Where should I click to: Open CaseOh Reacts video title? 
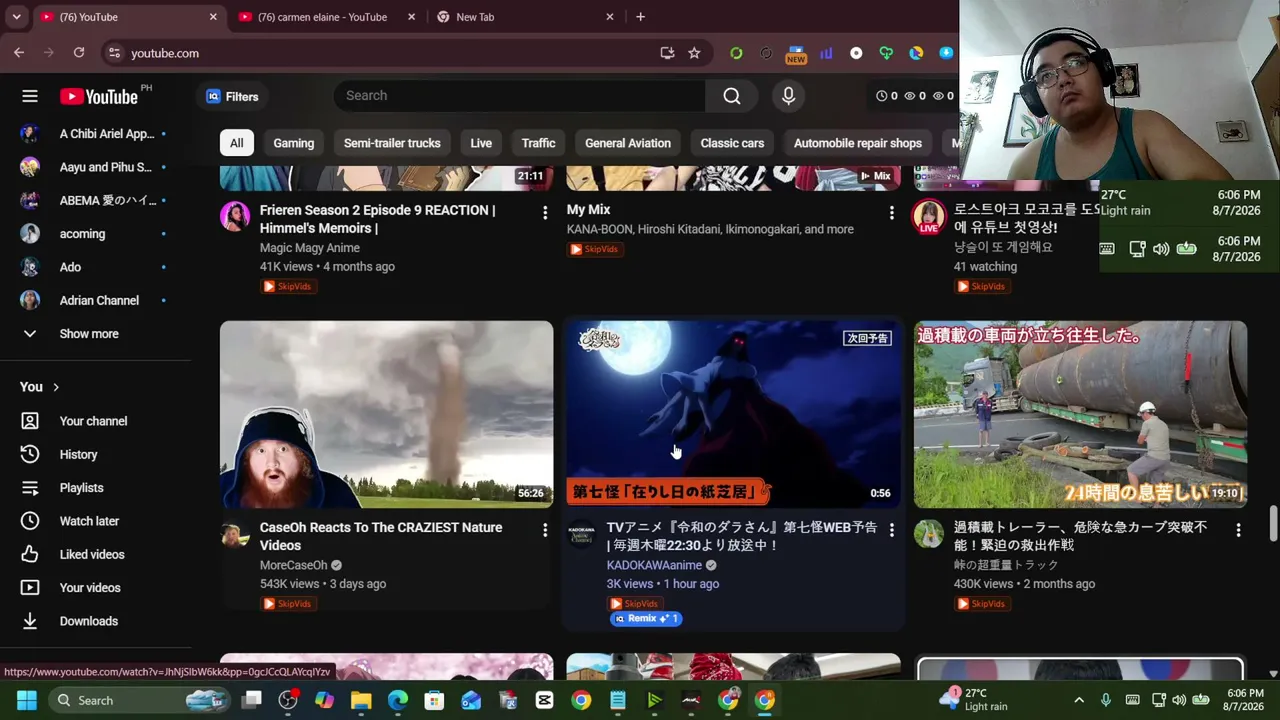[x=381, y=536]
